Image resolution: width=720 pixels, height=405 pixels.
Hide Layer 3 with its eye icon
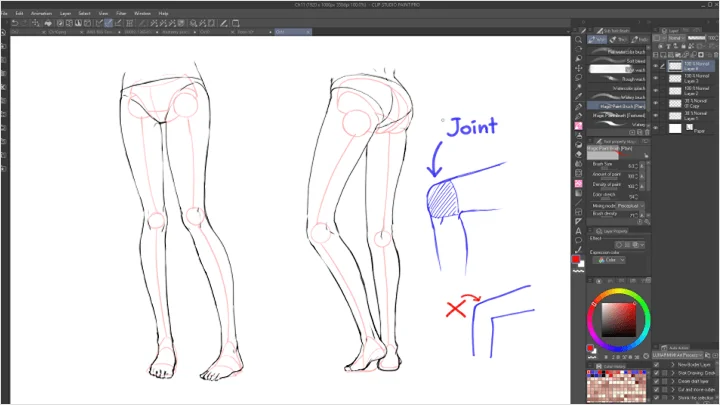(x=656, y=79)
